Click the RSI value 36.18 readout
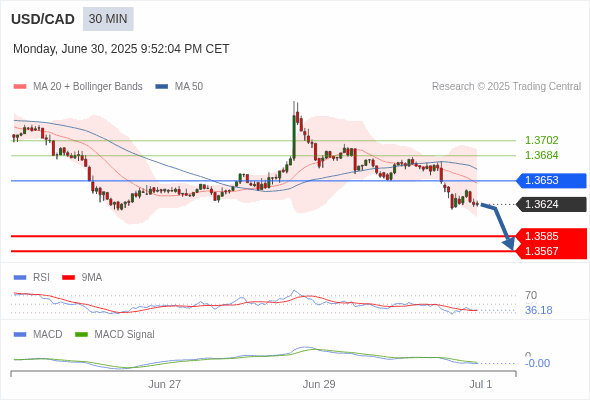This screenshot has height=400, width=590. pyautogui.click(x=538, y=310)
